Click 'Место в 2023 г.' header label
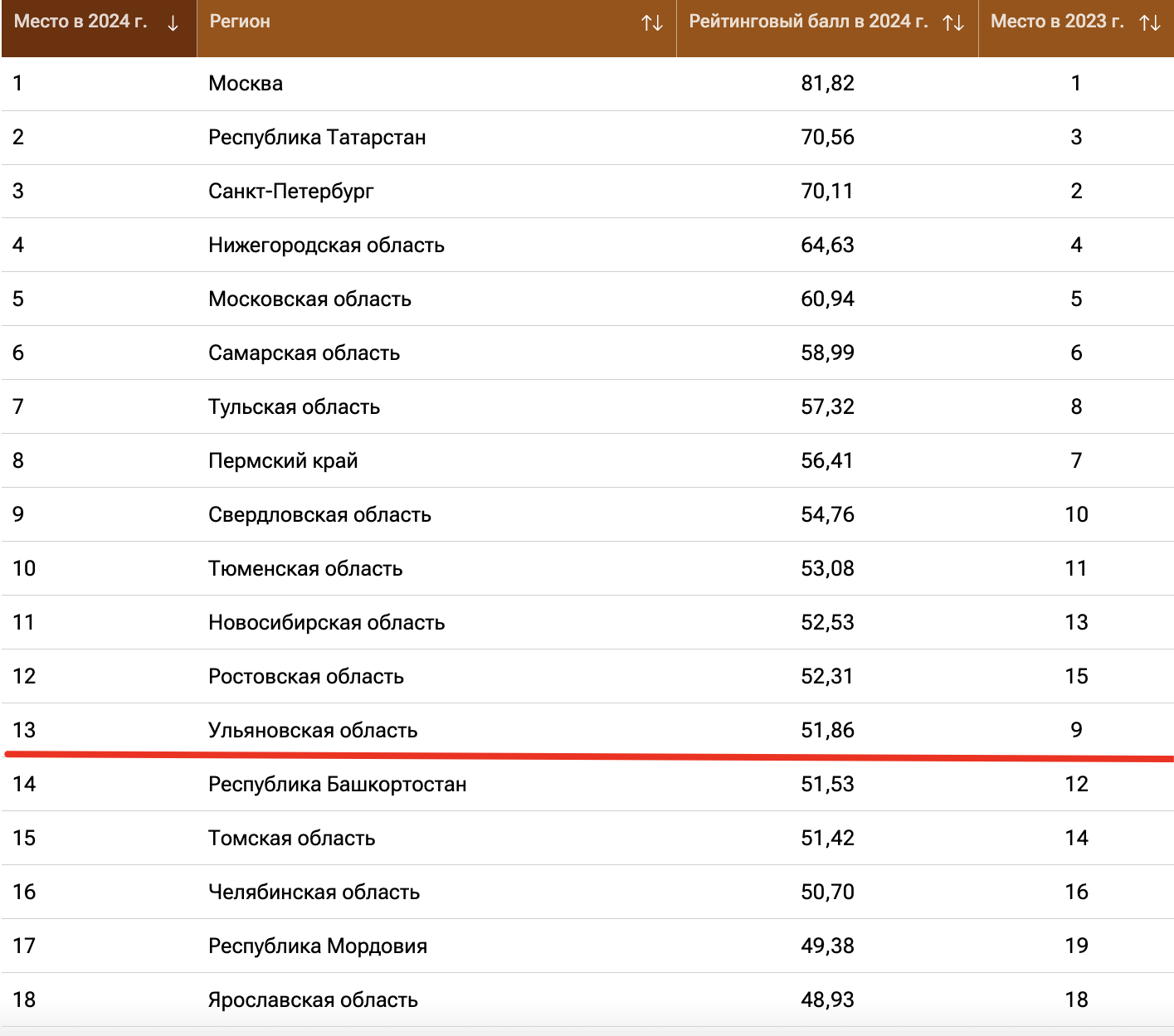 coord(1057,22)
